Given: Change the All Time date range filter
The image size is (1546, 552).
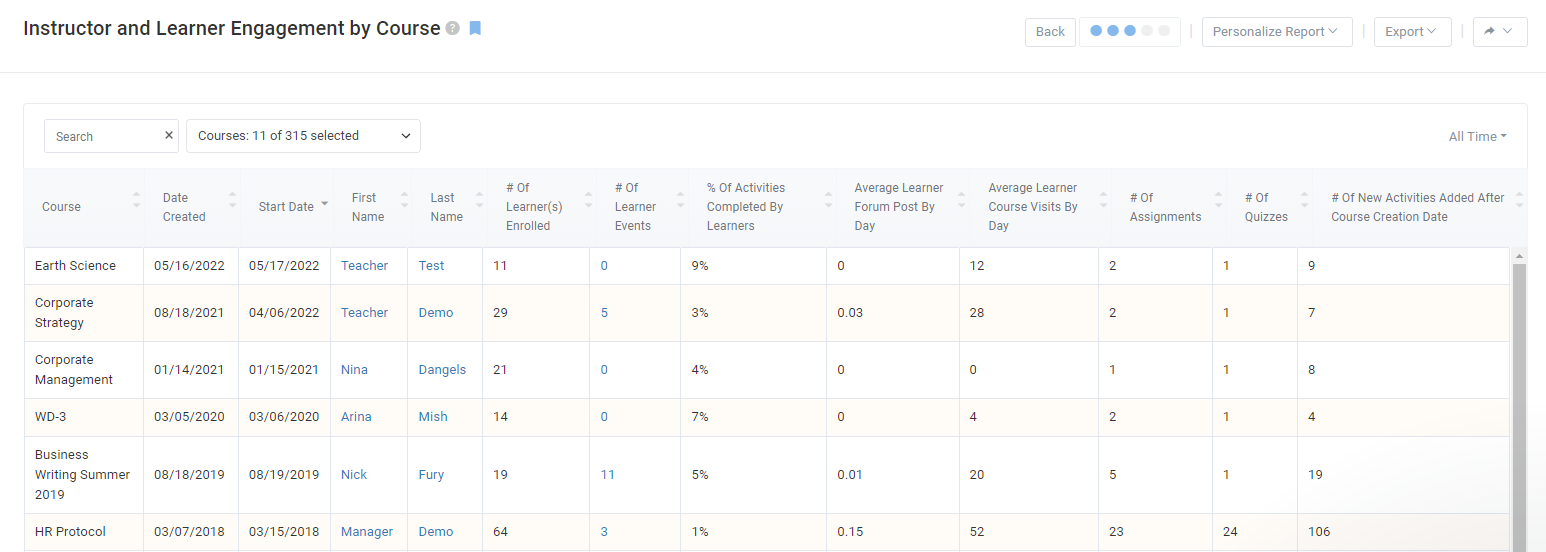Looking at the screenshot, I should (1477, 136).
